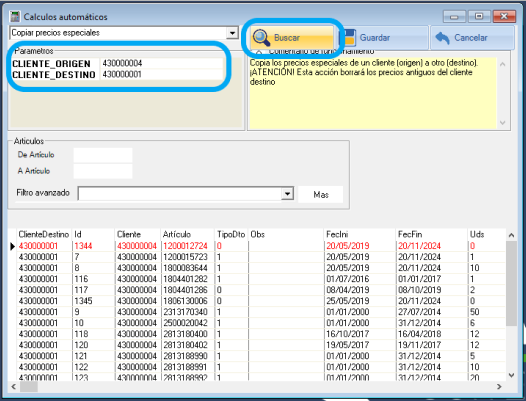526x401 pixels.
Task: Click the Filtro avanzado combo box
Action: click(x=186, y=194)
